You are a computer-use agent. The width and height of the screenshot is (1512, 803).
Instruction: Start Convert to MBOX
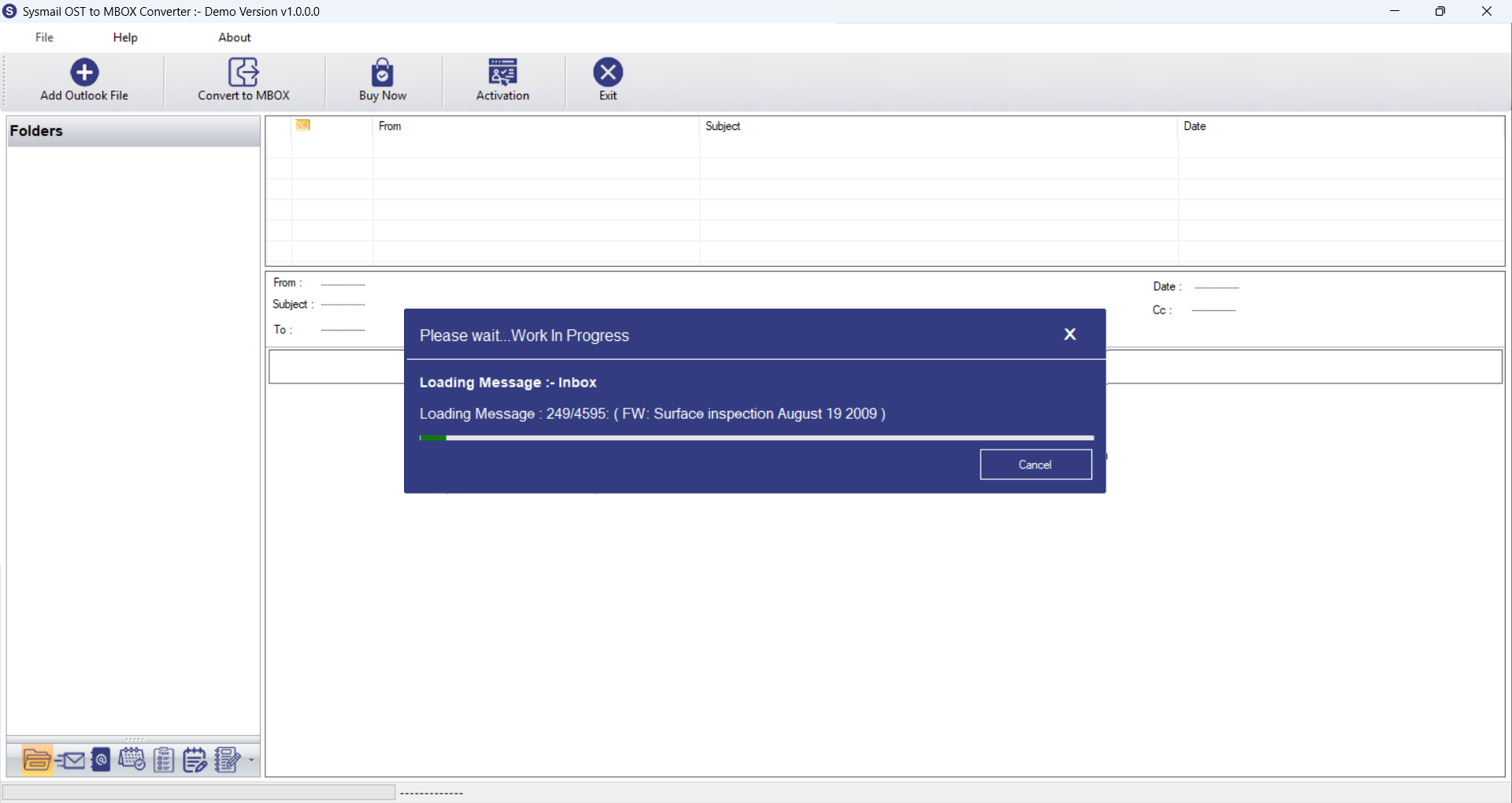point(243,80)
